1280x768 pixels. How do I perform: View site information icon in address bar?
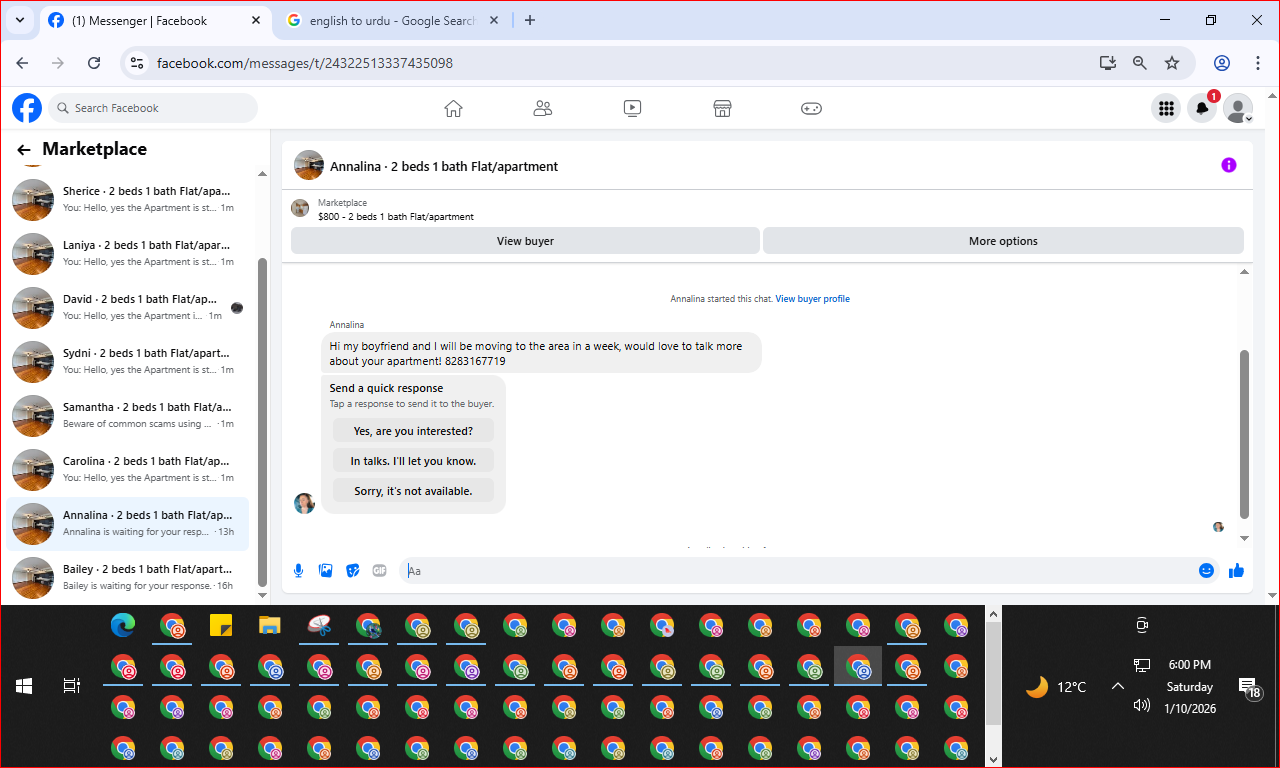pos(138,63)
